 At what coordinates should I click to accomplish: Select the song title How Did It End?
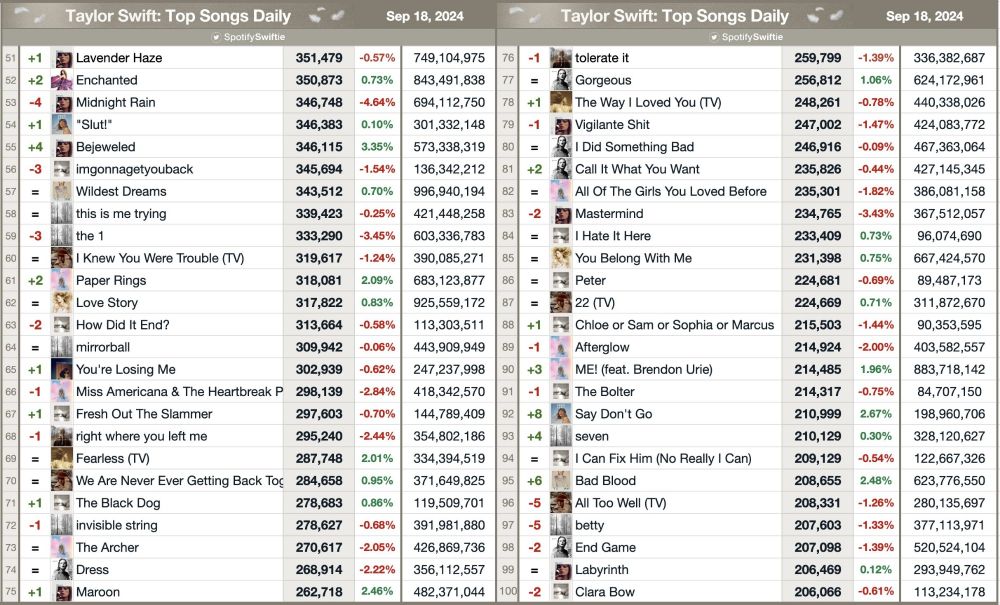click(123, 325)
